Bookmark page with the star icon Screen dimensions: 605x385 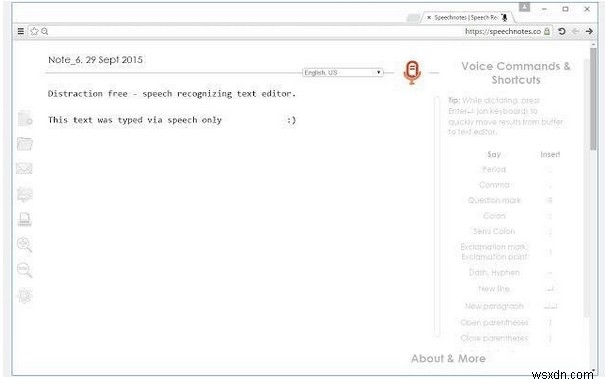34,31
